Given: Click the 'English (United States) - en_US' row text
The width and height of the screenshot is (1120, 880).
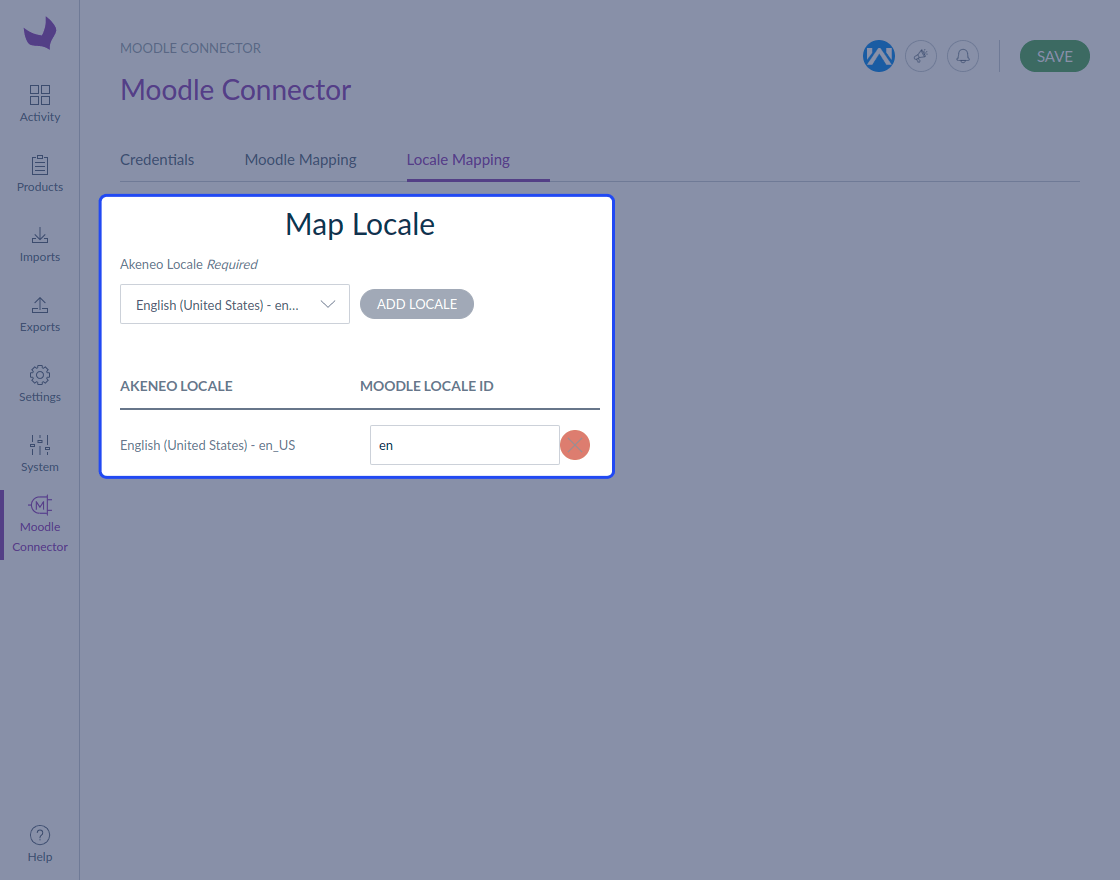Looking at the screenshot, I should (208, 445).
